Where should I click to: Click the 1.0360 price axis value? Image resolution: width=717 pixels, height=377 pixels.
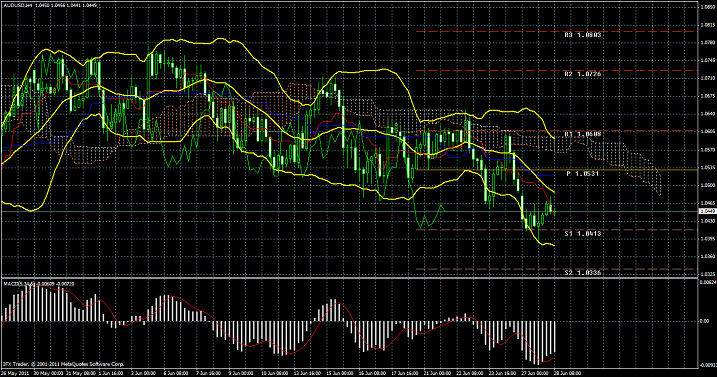(x=707, y=256)
